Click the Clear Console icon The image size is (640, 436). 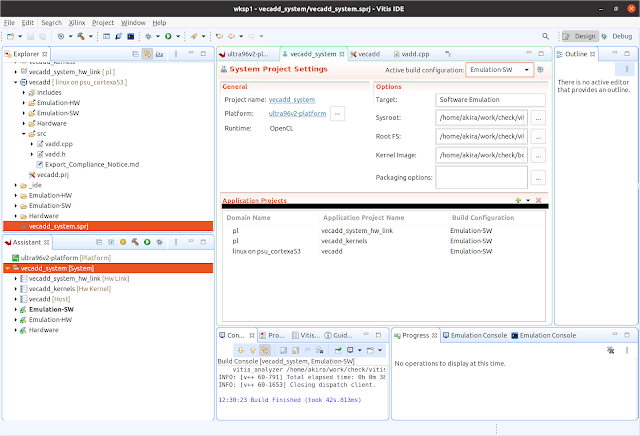tap(320, 350)
